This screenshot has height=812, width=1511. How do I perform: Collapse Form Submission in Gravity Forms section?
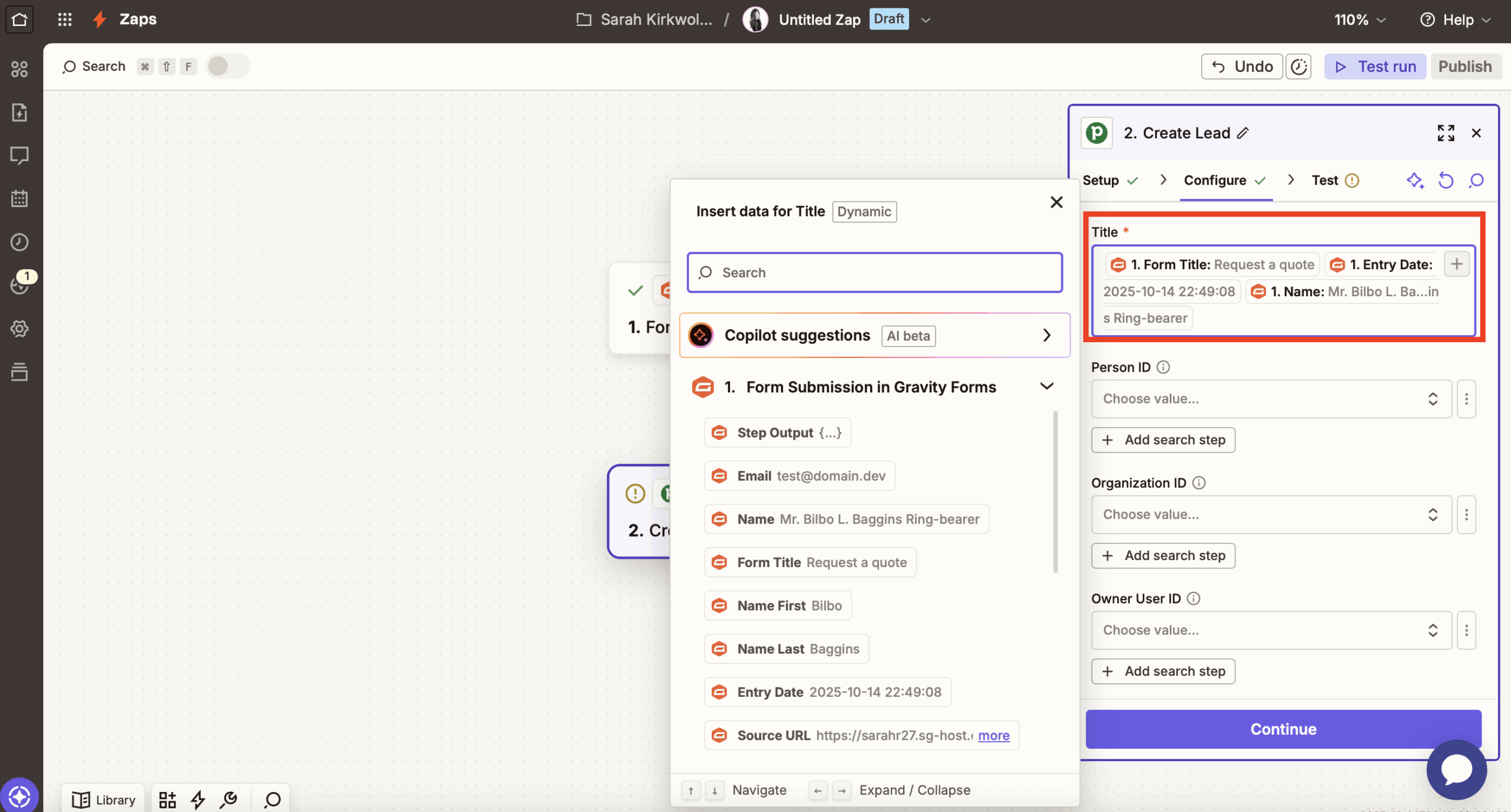1046,387
